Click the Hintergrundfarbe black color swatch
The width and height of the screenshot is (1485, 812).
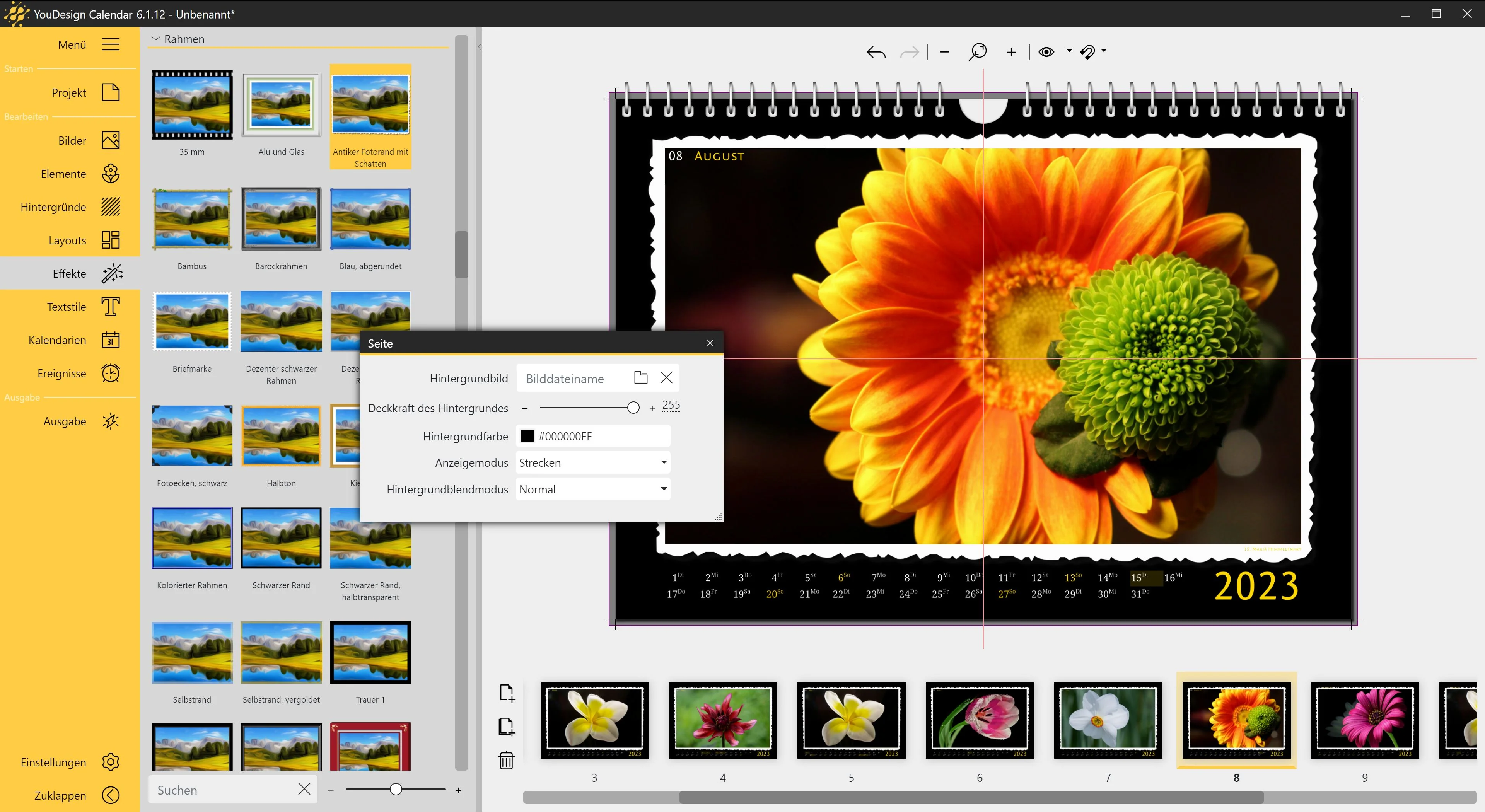coord(527,436)
